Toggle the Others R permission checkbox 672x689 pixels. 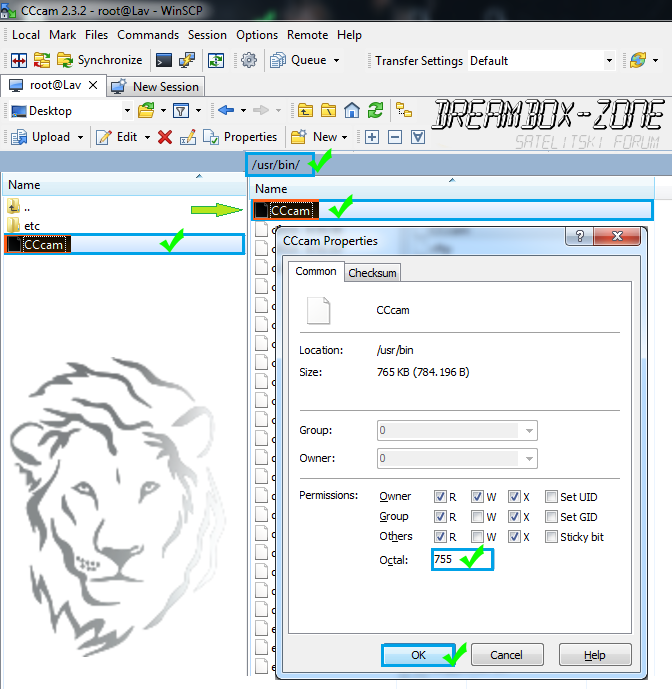point(440,536)
